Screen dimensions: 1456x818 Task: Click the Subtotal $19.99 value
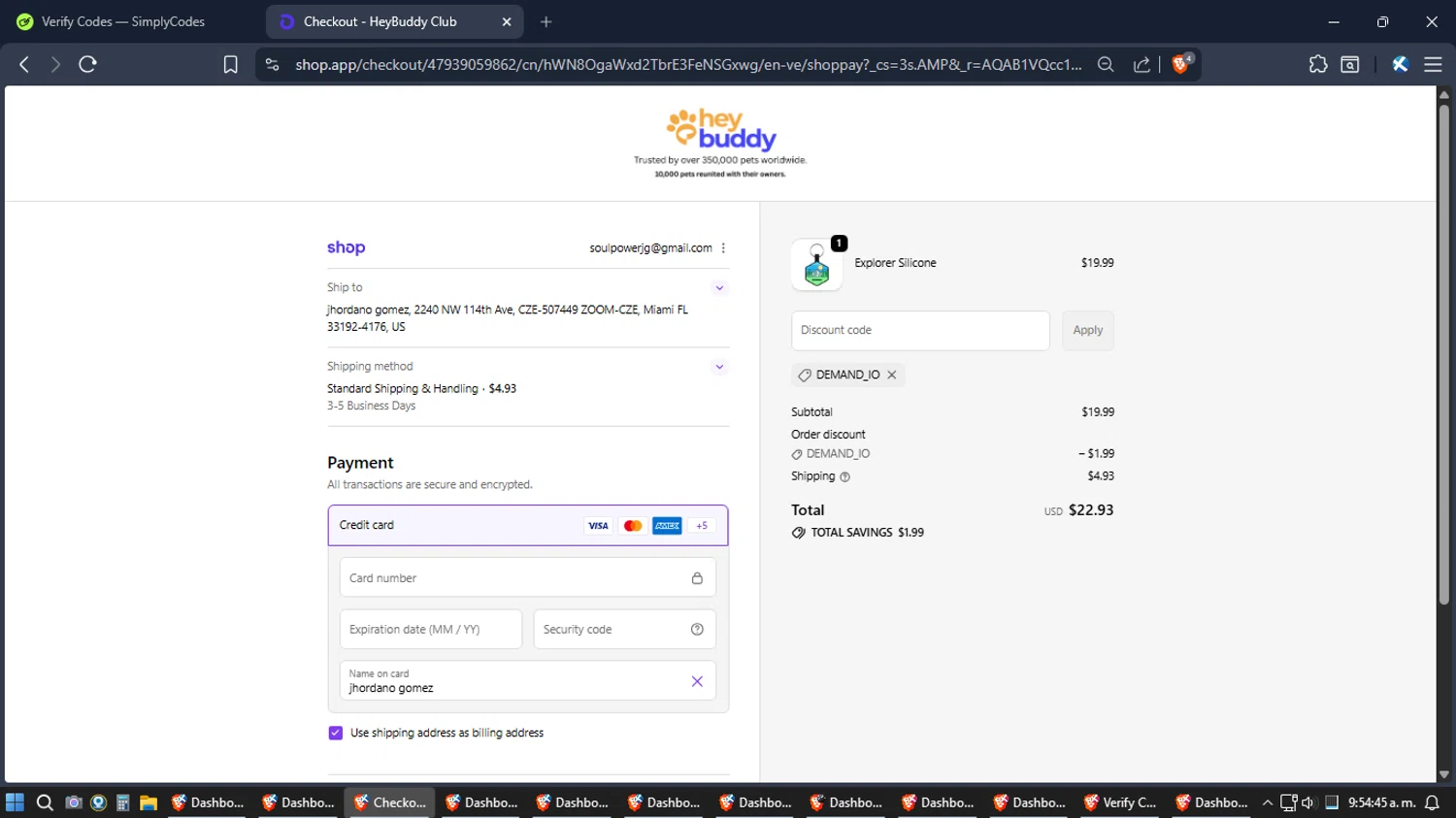tap(1098, 412)
